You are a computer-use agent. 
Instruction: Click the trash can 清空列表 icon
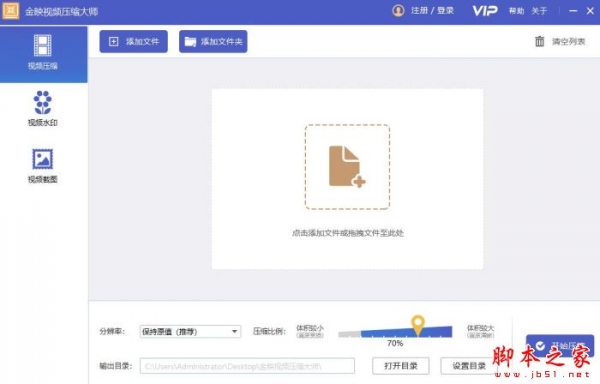540,41
